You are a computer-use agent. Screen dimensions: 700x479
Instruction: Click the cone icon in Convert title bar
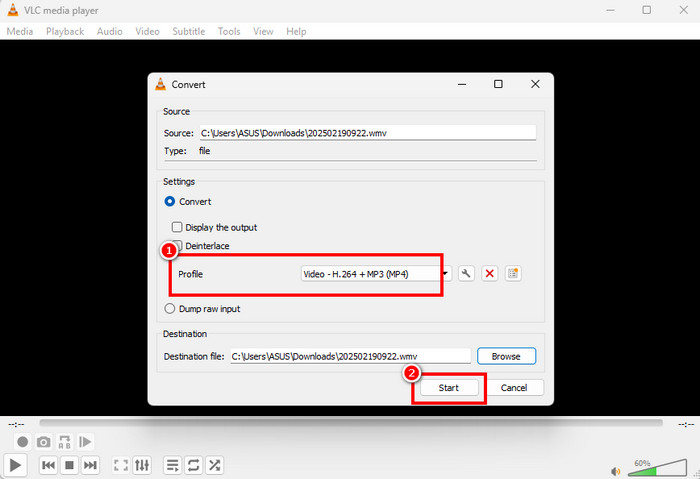[x=160, y=84]
